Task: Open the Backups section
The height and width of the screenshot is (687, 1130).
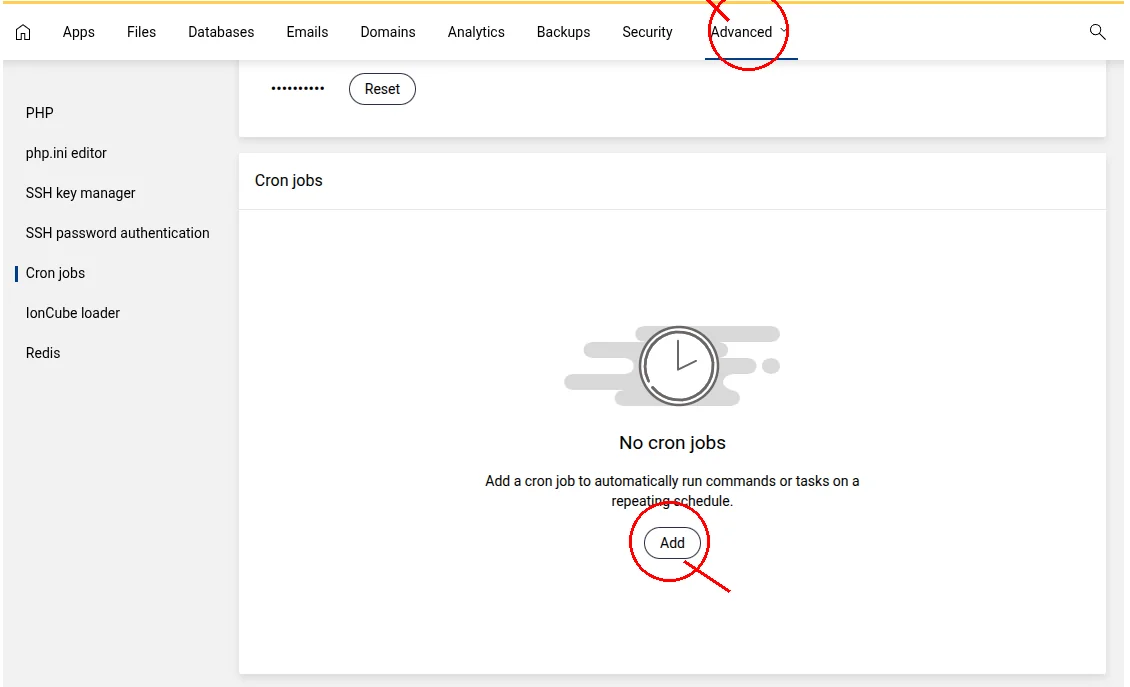Action: pyautogui.click(x=564, y=32)
